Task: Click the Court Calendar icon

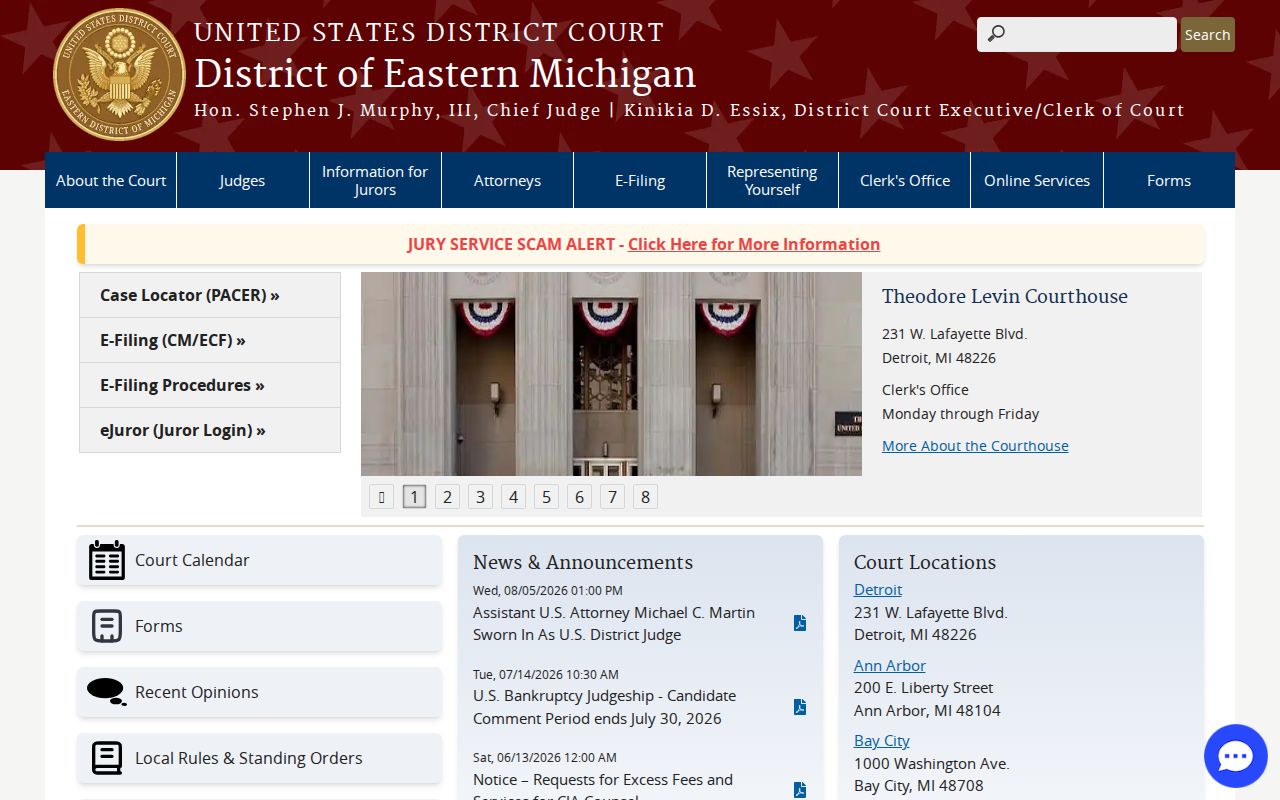Action: pos(107,560)
